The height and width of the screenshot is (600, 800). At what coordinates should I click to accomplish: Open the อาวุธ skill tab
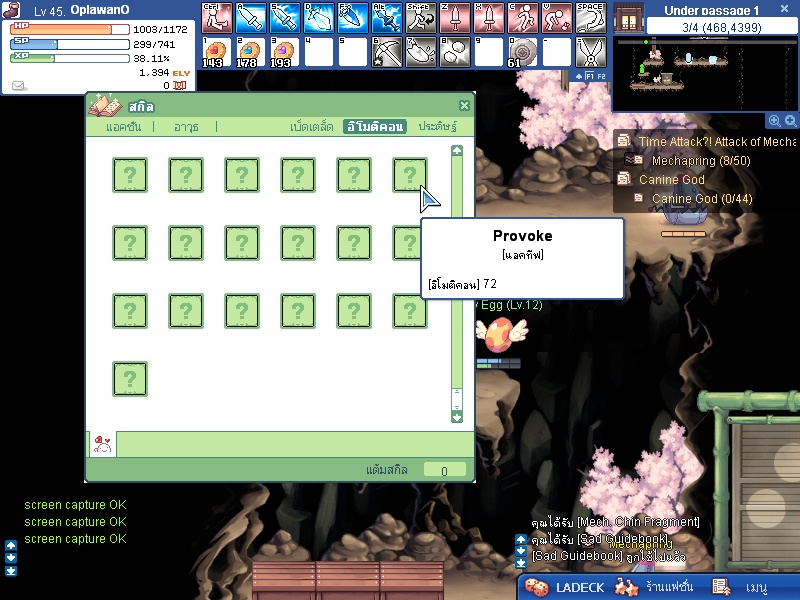(186, 126)
